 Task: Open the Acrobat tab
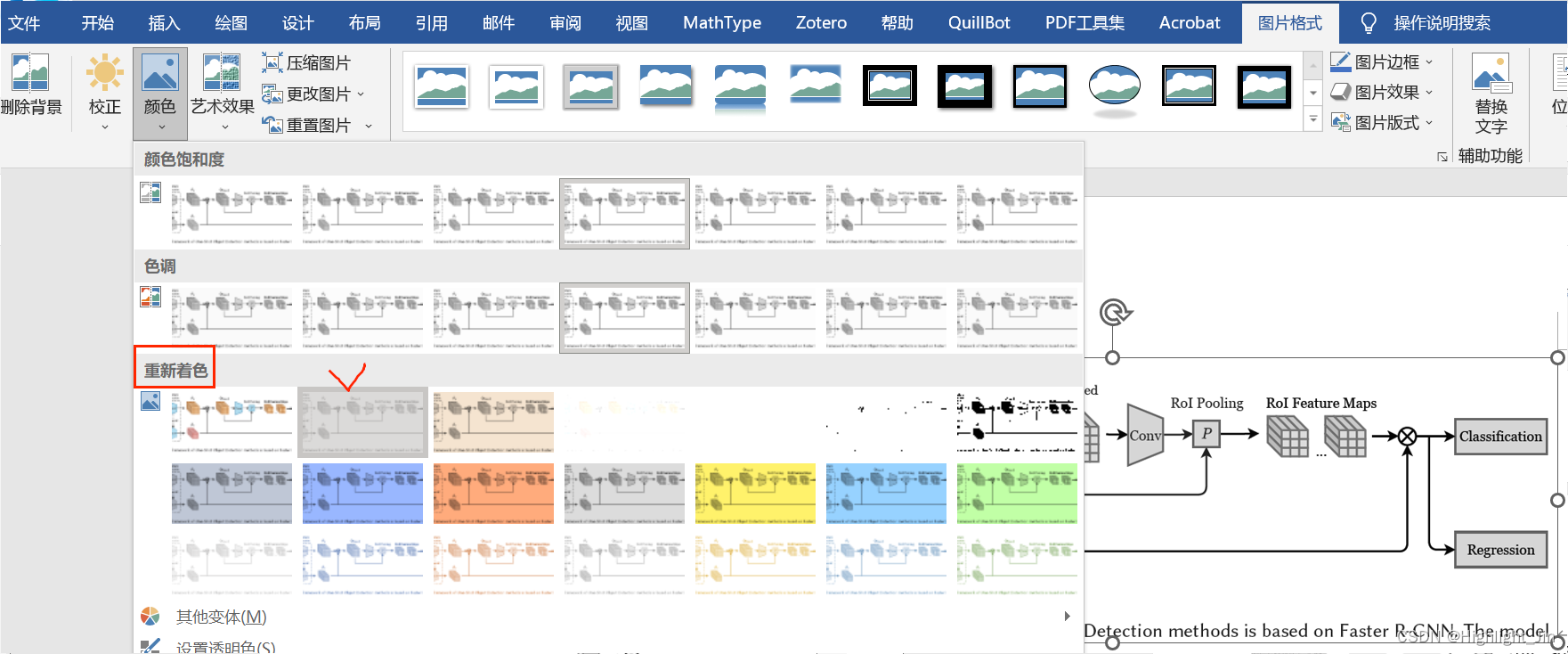click(1190, 22)
